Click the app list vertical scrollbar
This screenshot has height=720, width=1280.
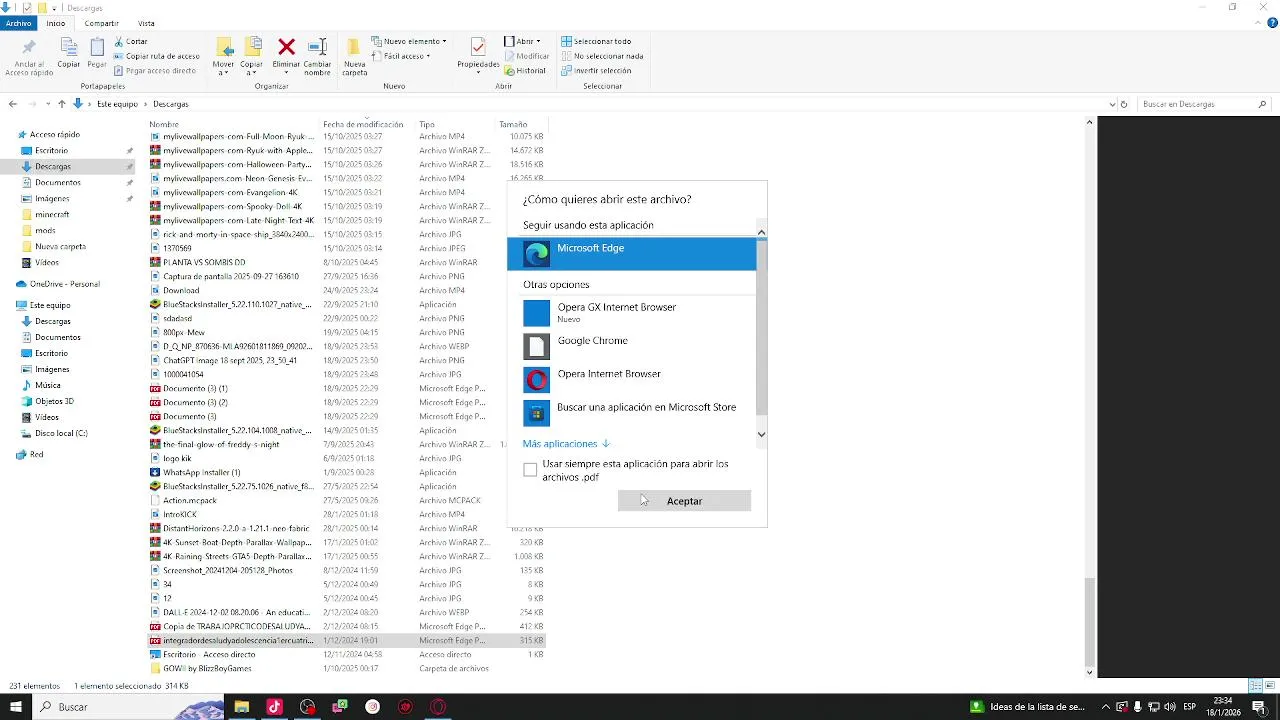tap(761, 328)
